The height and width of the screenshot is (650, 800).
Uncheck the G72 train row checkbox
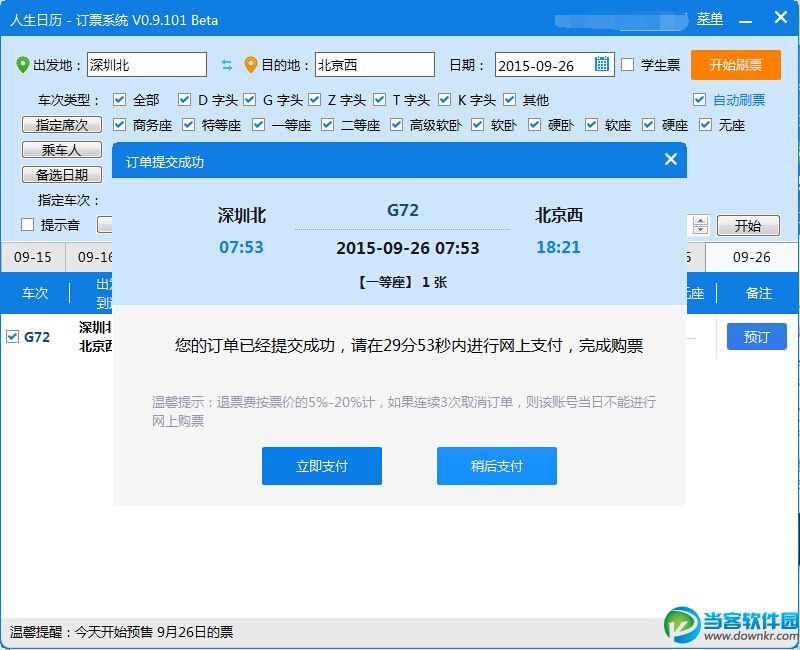[x=12, y=337]
